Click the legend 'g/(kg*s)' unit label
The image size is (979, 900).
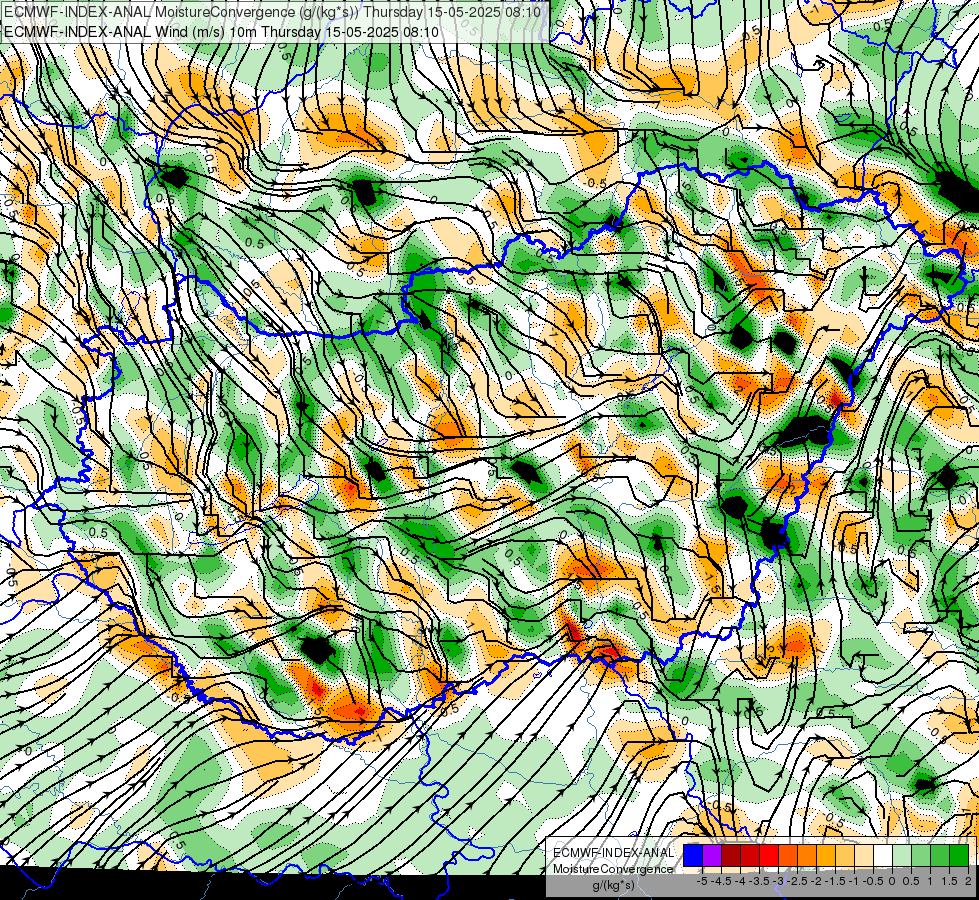click(x=613, y=885)
